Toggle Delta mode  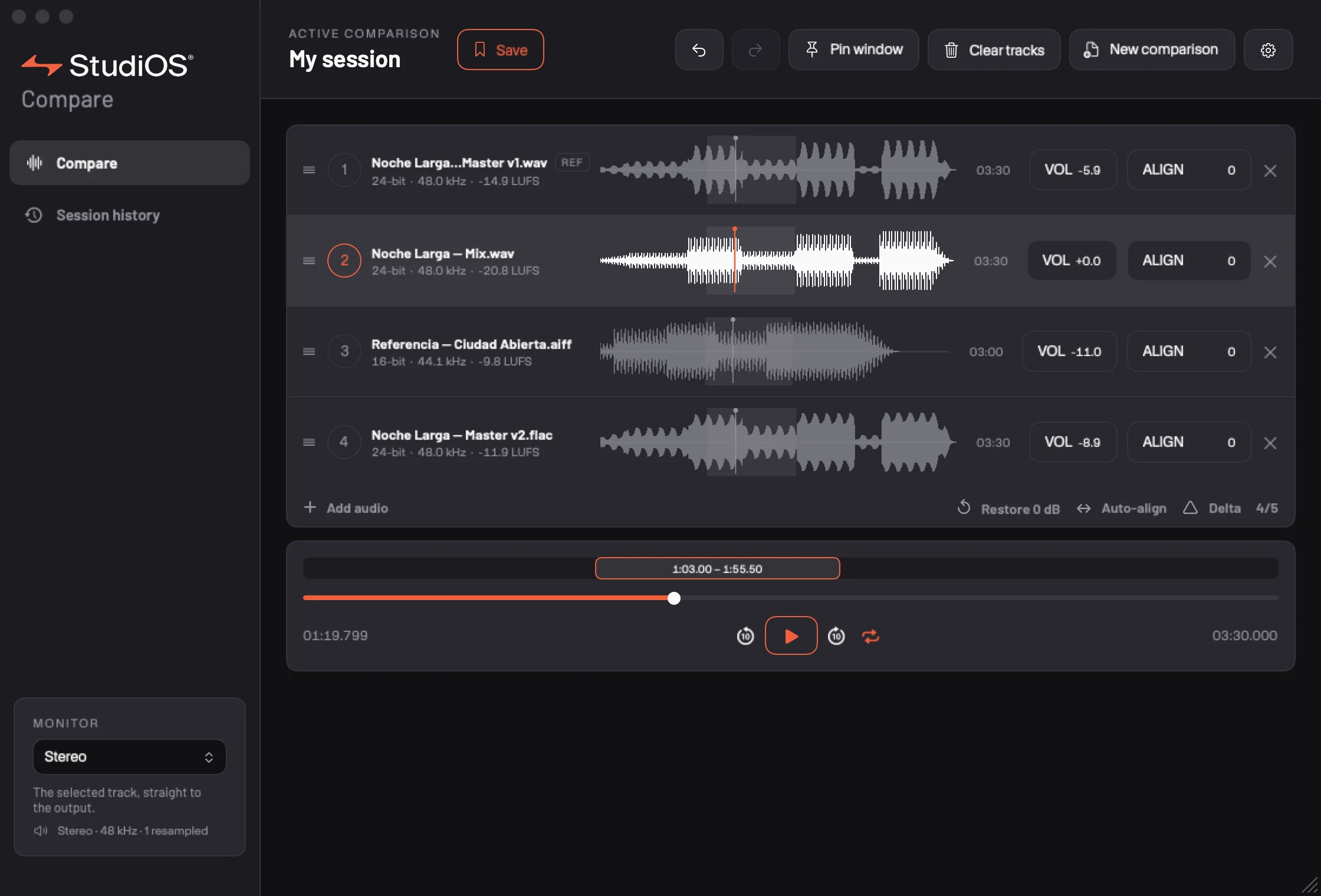(1212, 508)
